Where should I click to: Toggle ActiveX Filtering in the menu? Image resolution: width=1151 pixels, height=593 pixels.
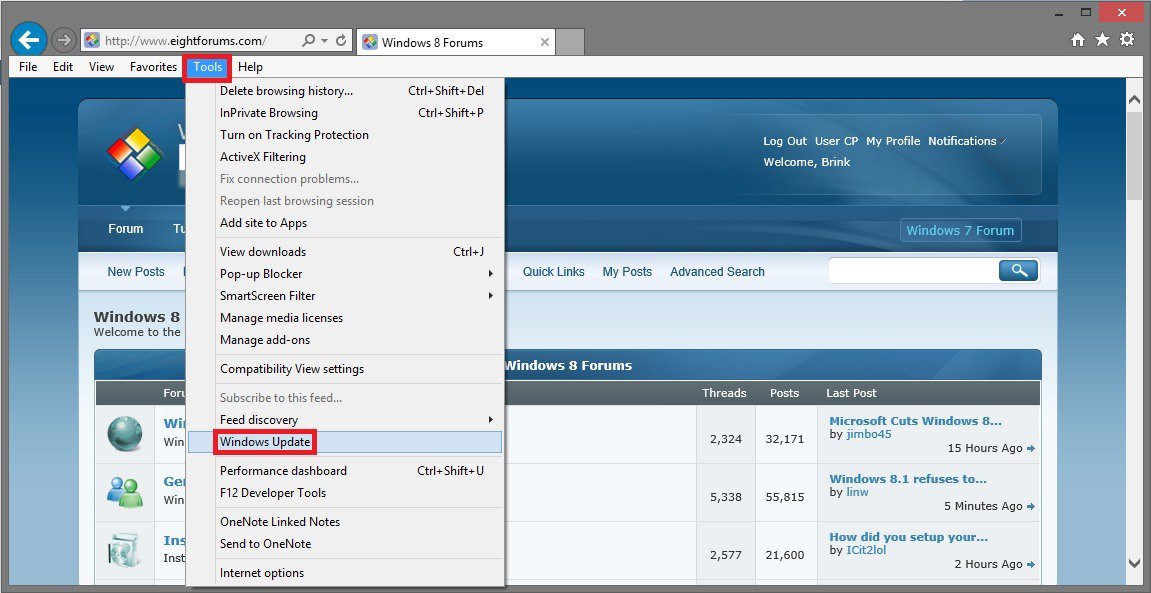click(x=263, y=157)
